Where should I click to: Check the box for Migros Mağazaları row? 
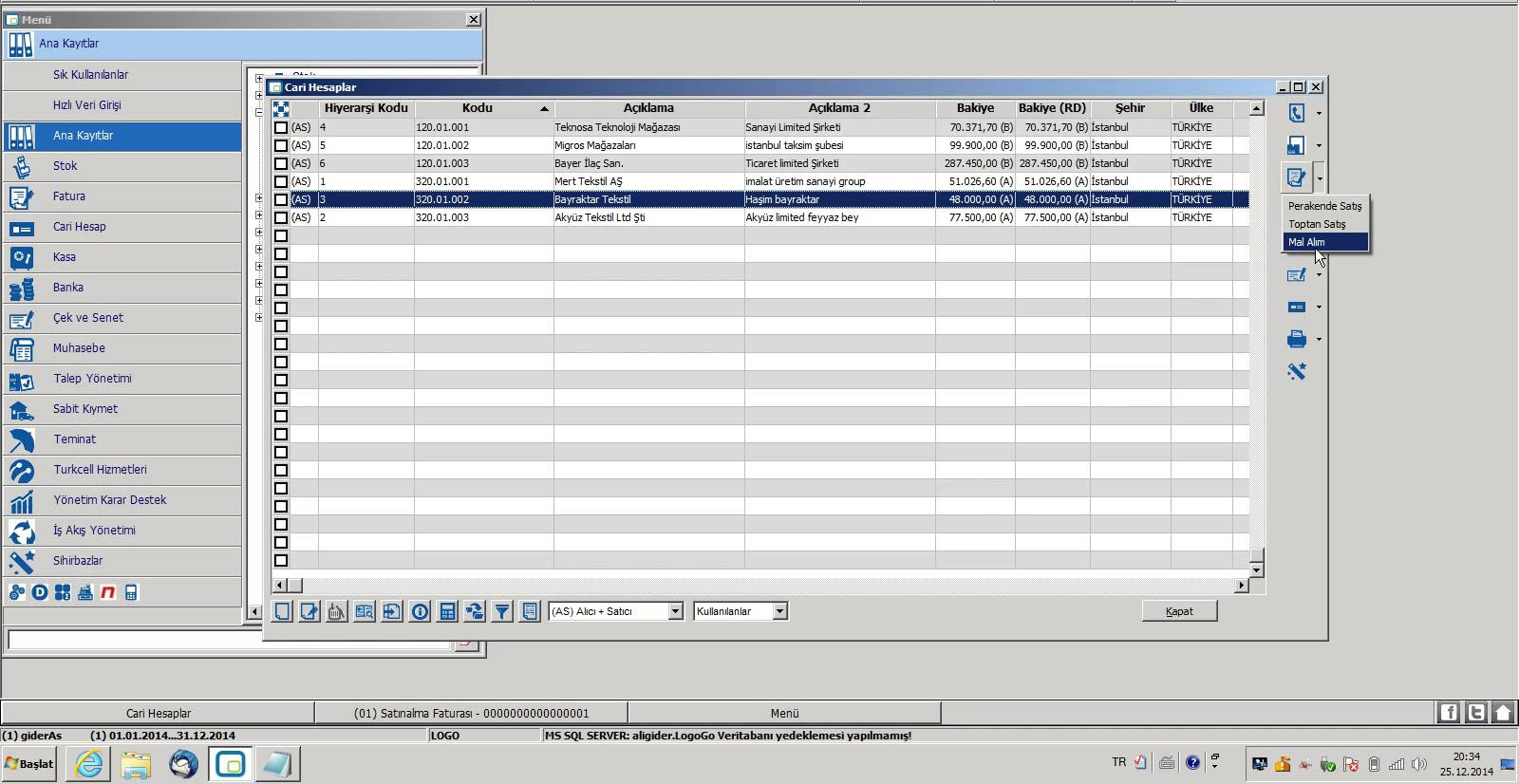pos(281,145)
